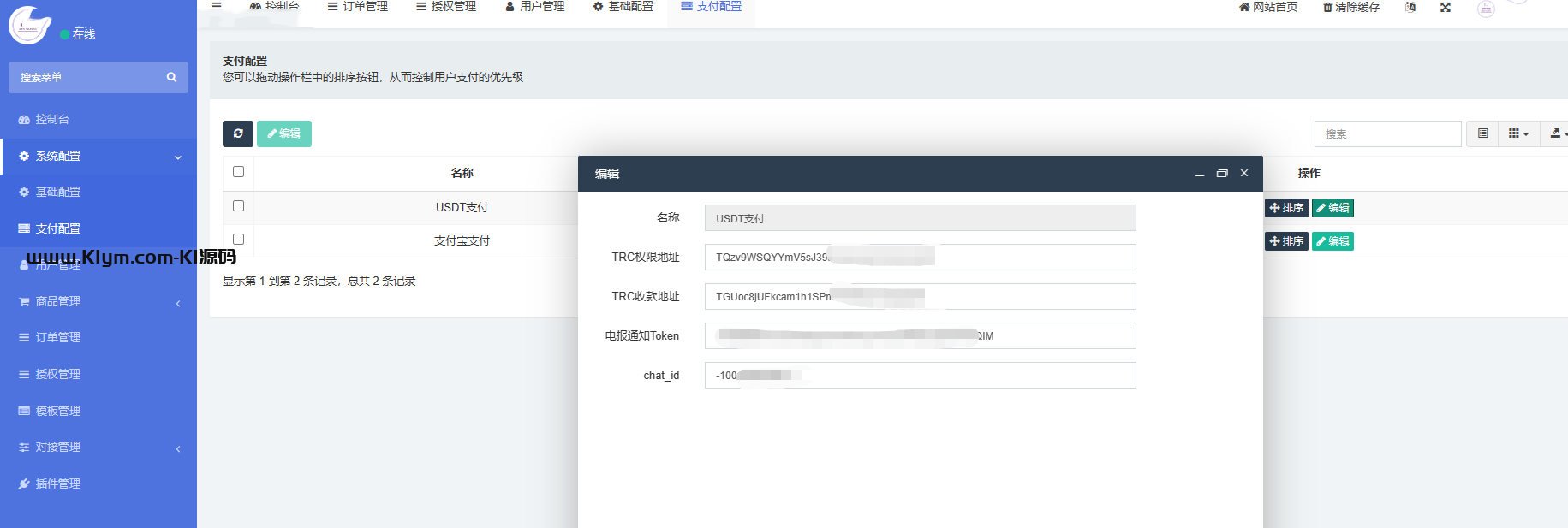The width and height of the screenshot is (1568, 528).
Task: Click the 控制台 dashboard icon in sidebar
Action: (24, 120)
